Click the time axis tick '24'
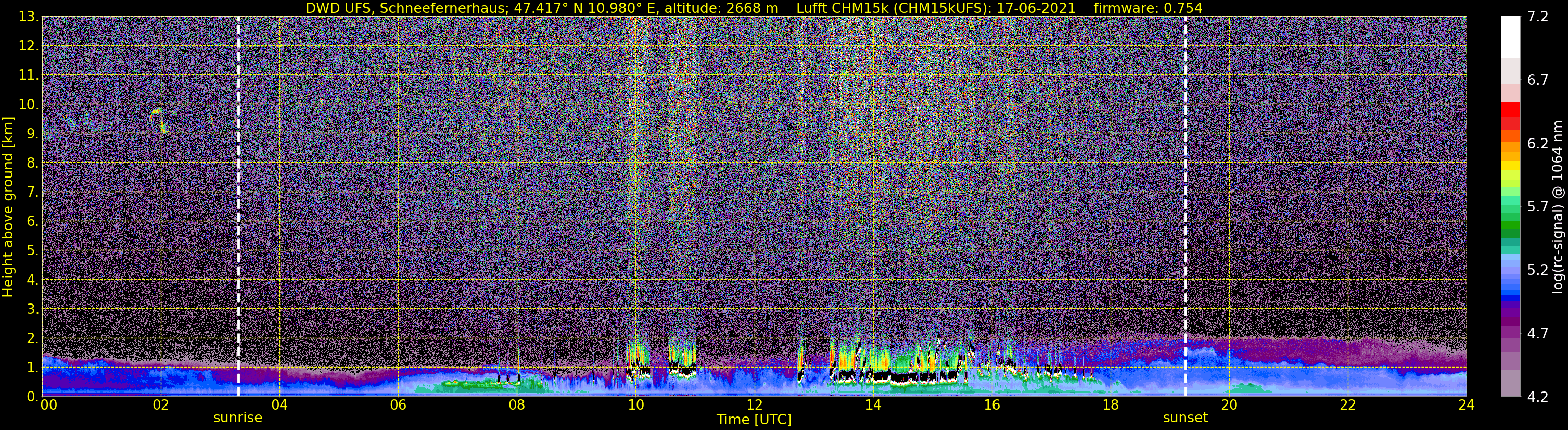1568x430 pixels. [x=1467, y=405]
